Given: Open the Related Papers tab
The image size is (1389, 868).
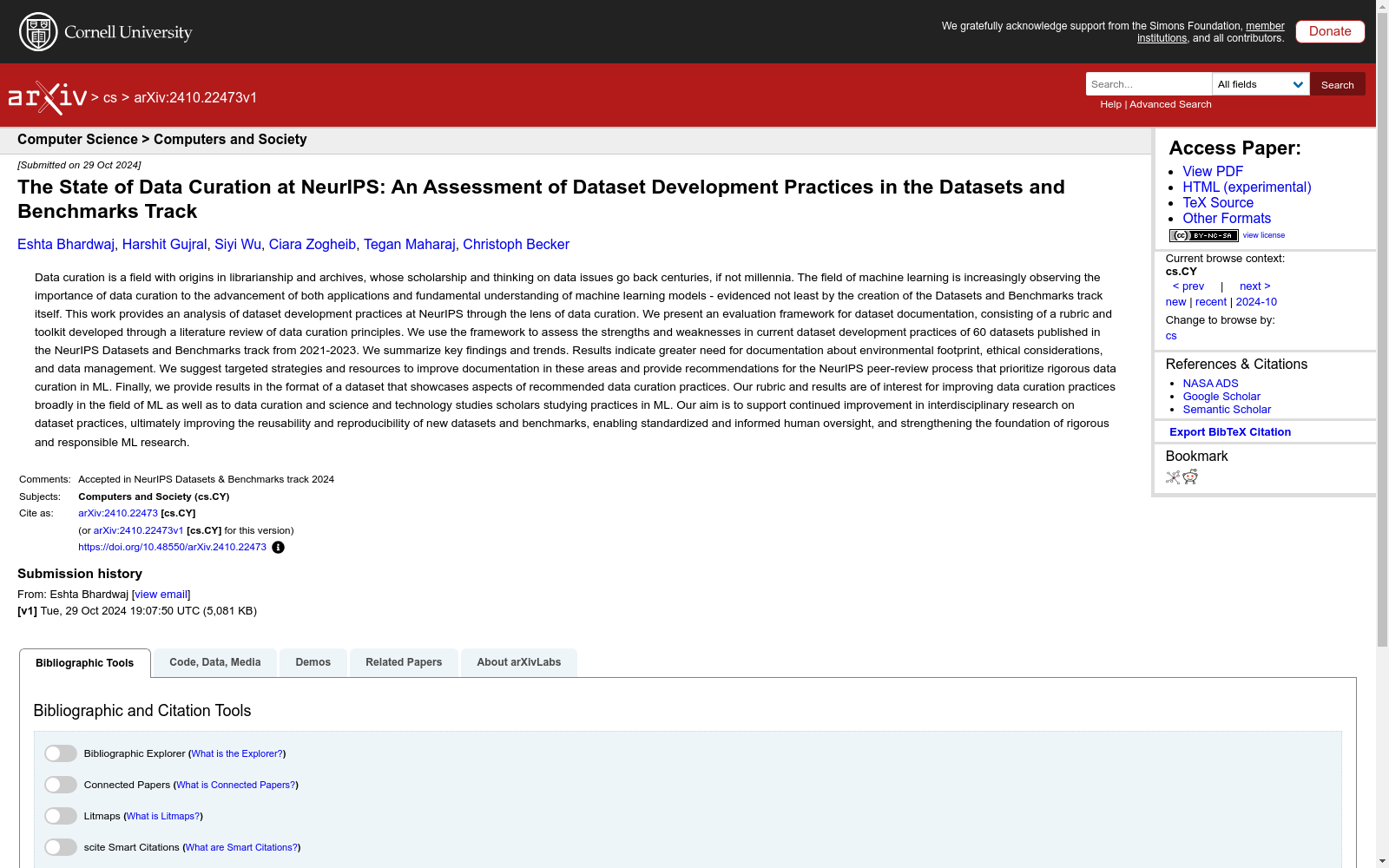Looking at the screenshot, I should click(x=404, y=662).
